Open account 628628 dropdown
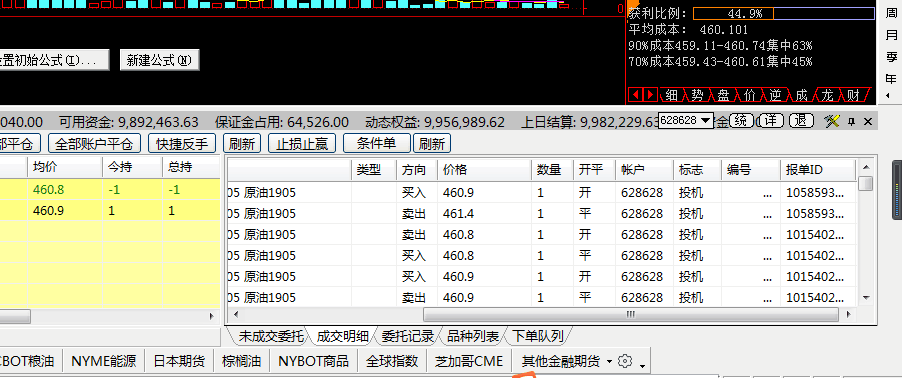This screenshot has width=902, height=378. point(706,120)
